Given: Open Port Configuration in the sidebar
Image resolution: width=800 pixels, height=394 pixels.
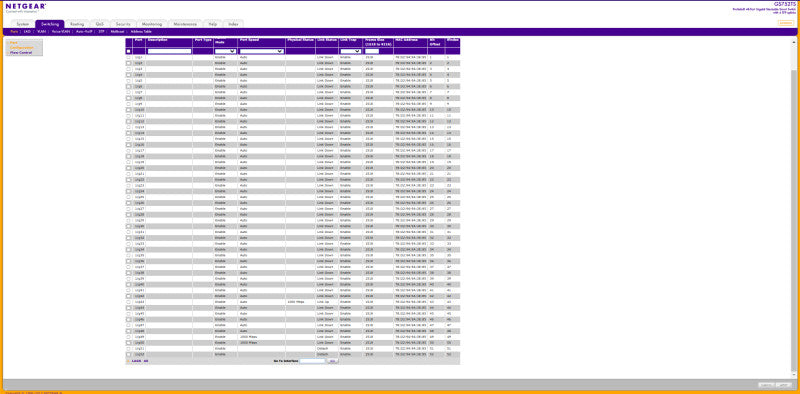Looking at the screenshot, I should pos(21,45).
